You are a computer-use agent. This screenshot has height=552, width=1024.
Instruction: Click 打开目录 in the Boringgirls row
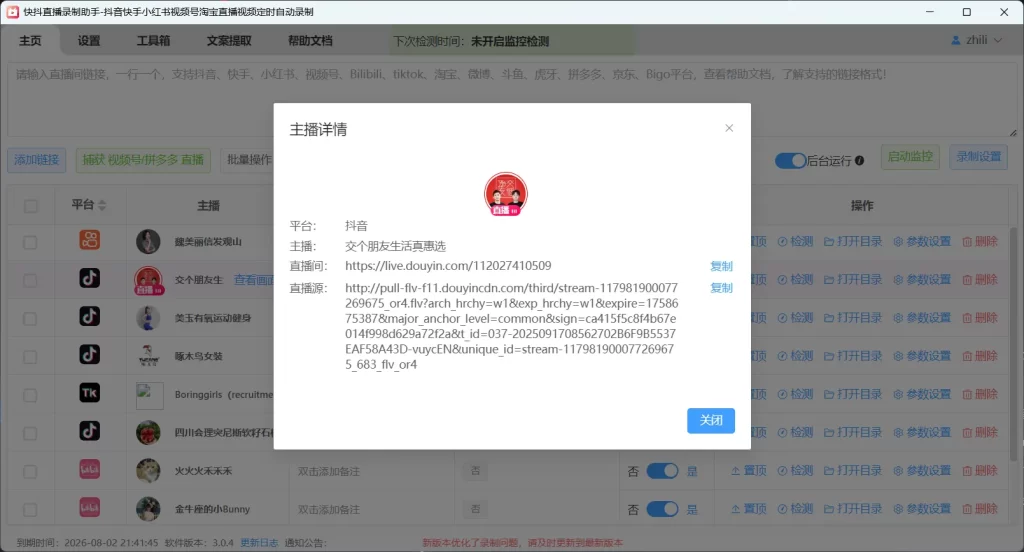(x=853, y=395)
